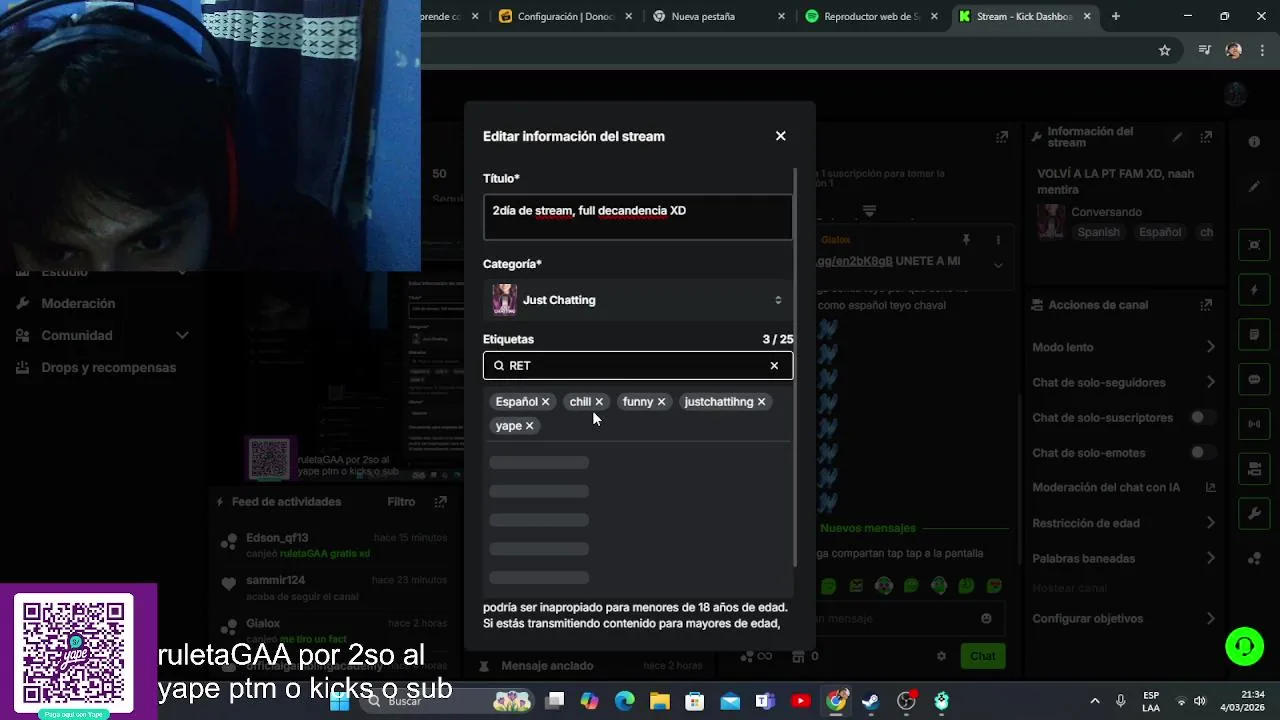The width and height of the screenshot is (1280, 720).
Task: Open the Just Chatting category dropdown
Action: point(638,300)
